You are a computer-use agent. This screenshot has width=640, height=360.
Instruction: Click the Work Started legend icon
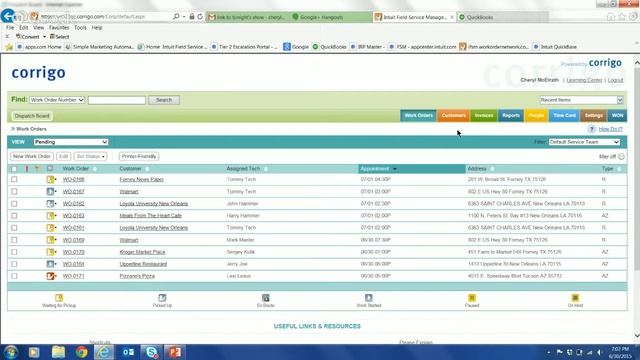(369, 298)
